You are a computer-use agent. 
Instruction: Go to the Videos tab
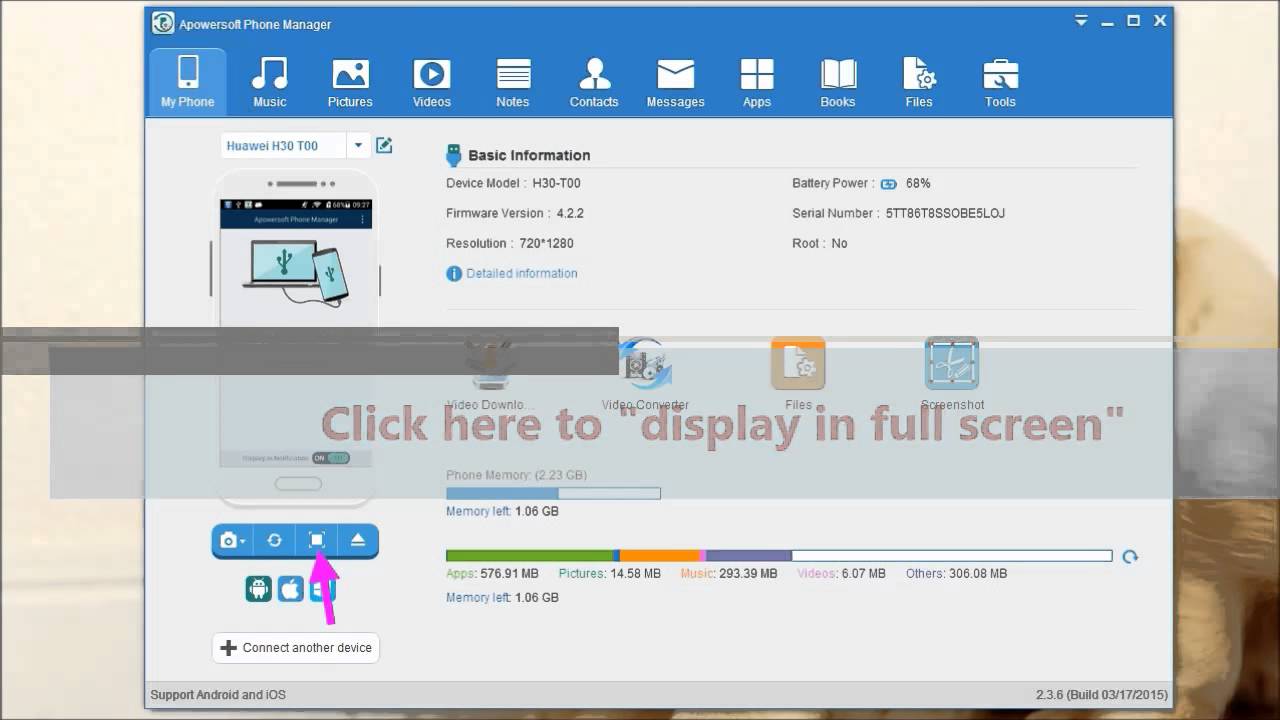(432, 81)
